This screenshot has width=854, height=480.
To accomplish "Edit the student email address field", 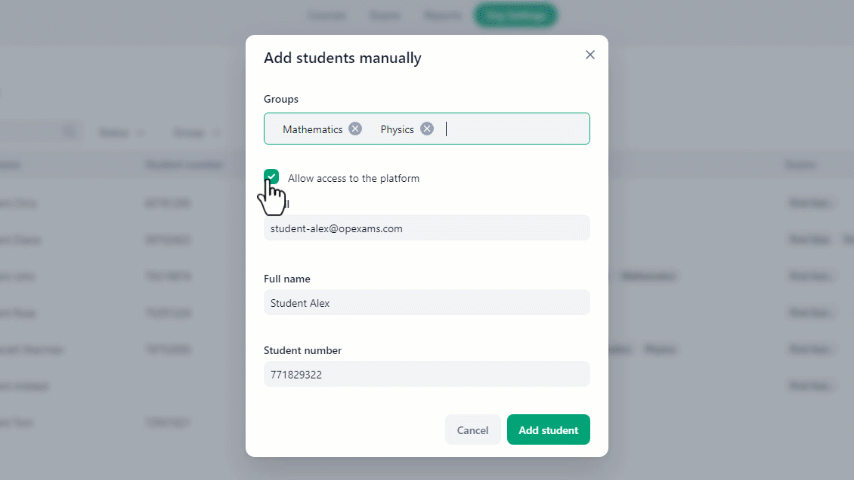I will click(426, 228).
